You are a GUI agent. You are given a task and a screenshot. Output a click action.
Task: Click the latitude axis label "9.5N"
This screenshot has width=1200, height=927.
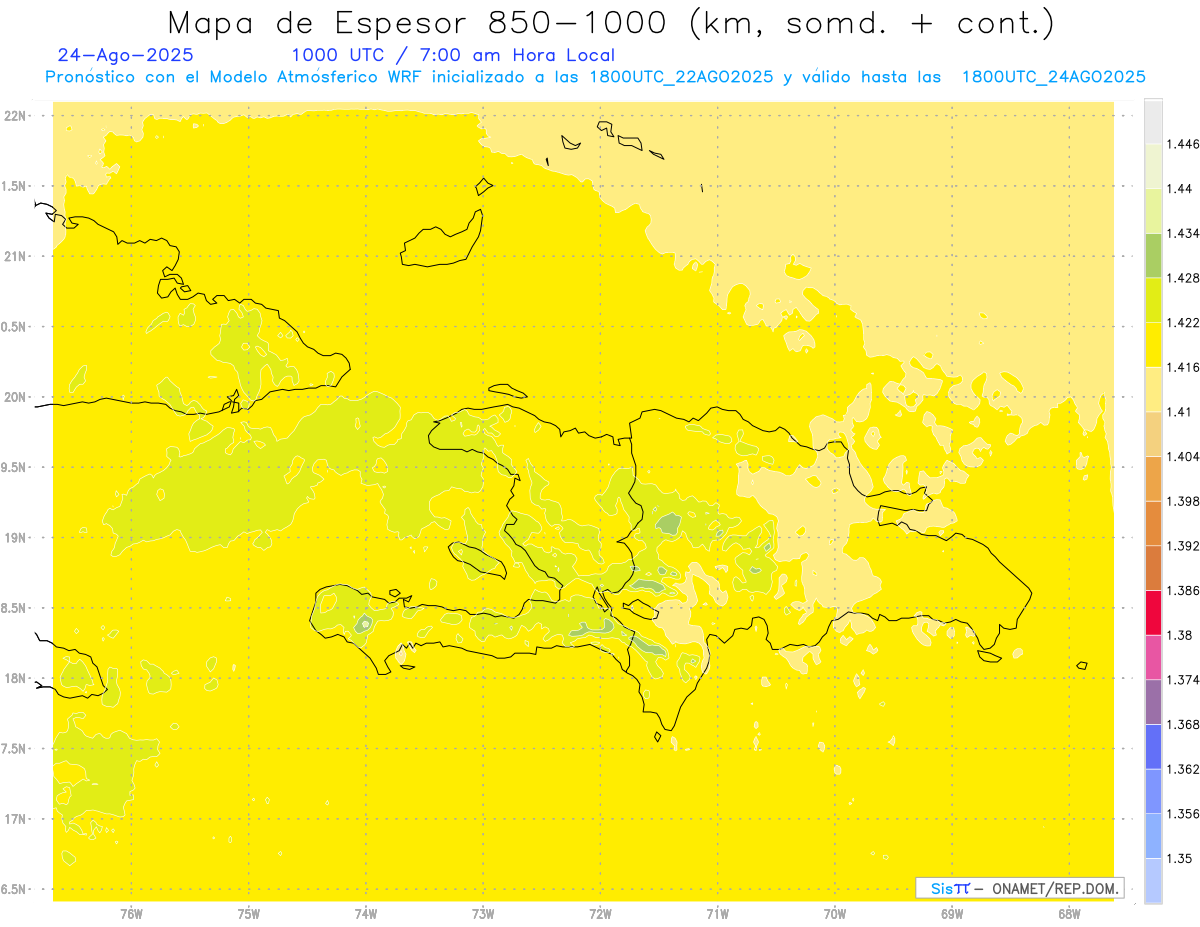tap(15, 468)
